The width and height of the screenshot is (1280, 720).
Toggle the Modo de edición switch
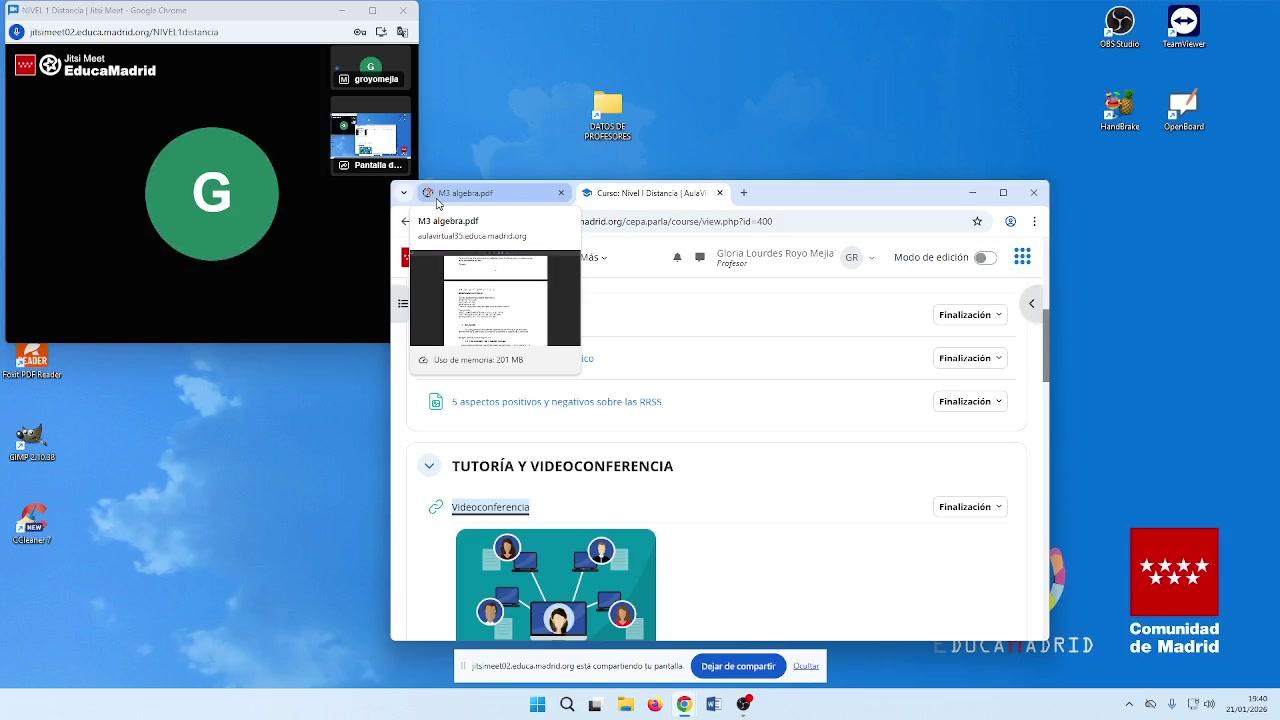(985, 258)
